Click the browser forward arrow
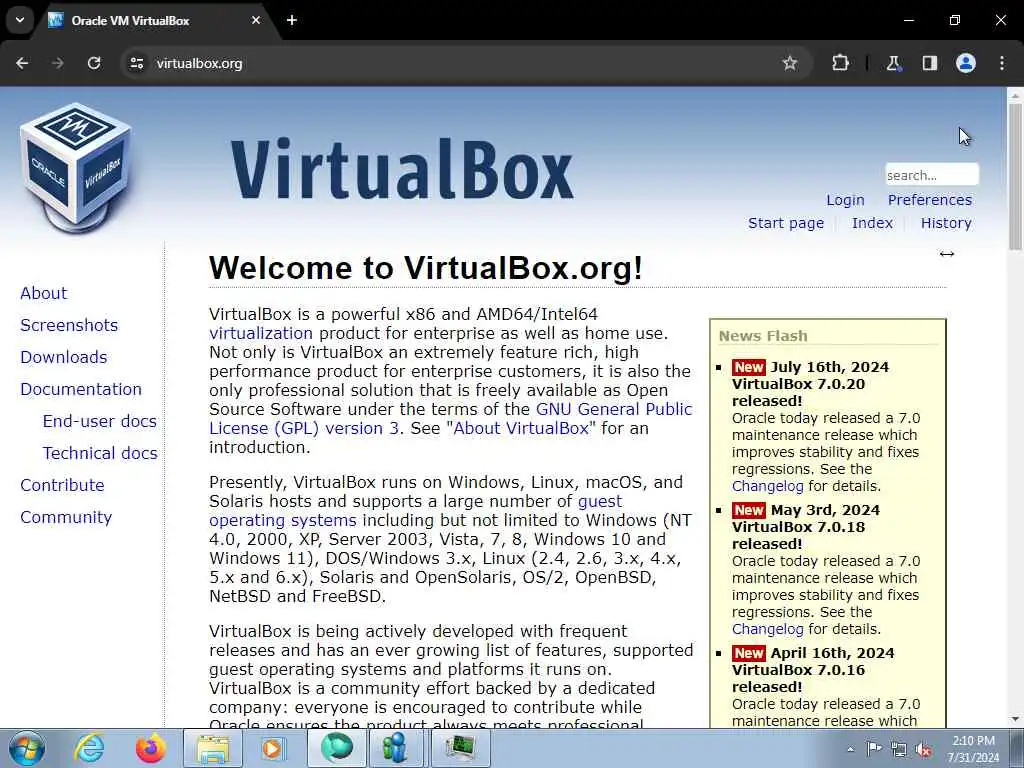Image resolution: width=1024 pixels, height=768 pixels. tap(58, 63)
